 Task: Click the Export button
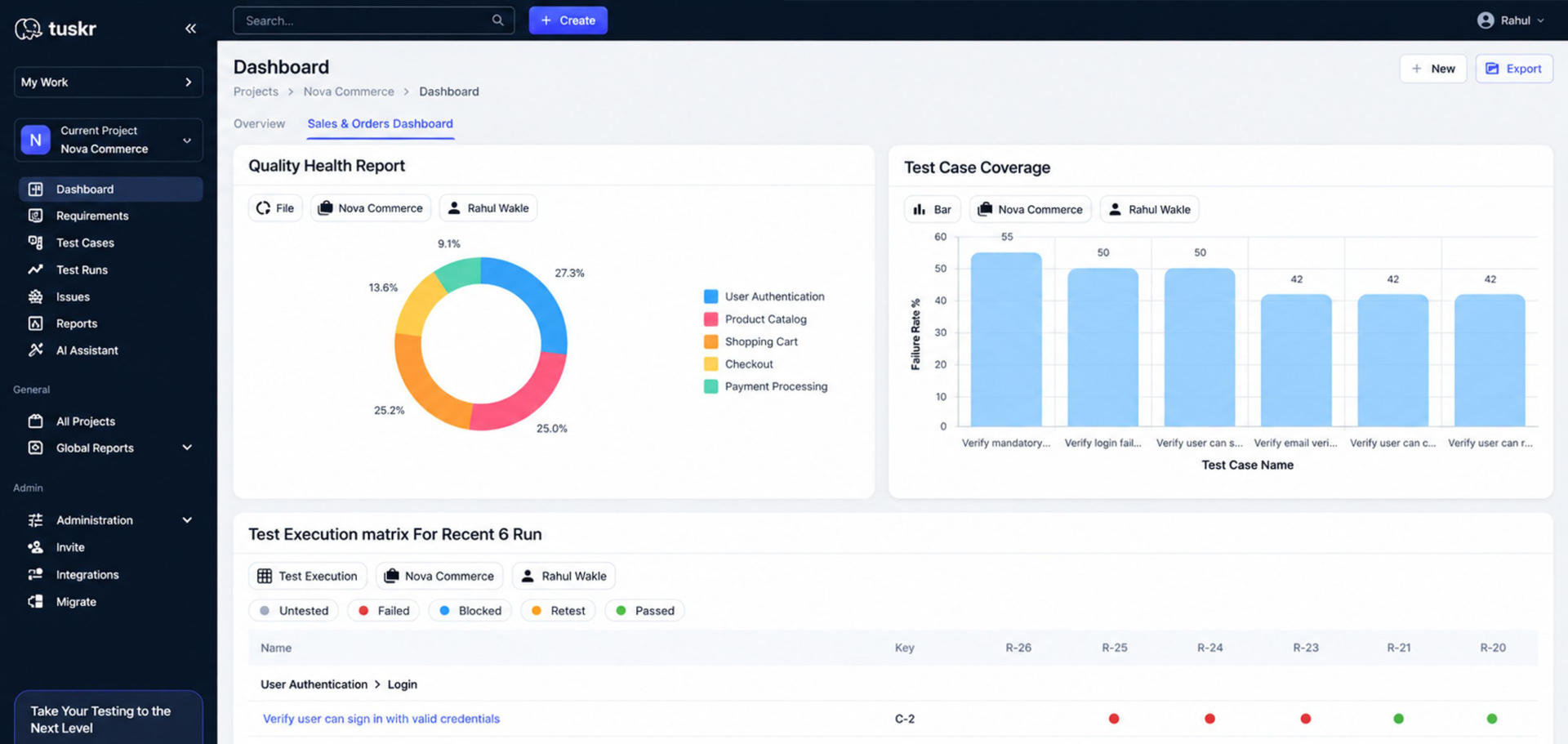(1514, 69)
